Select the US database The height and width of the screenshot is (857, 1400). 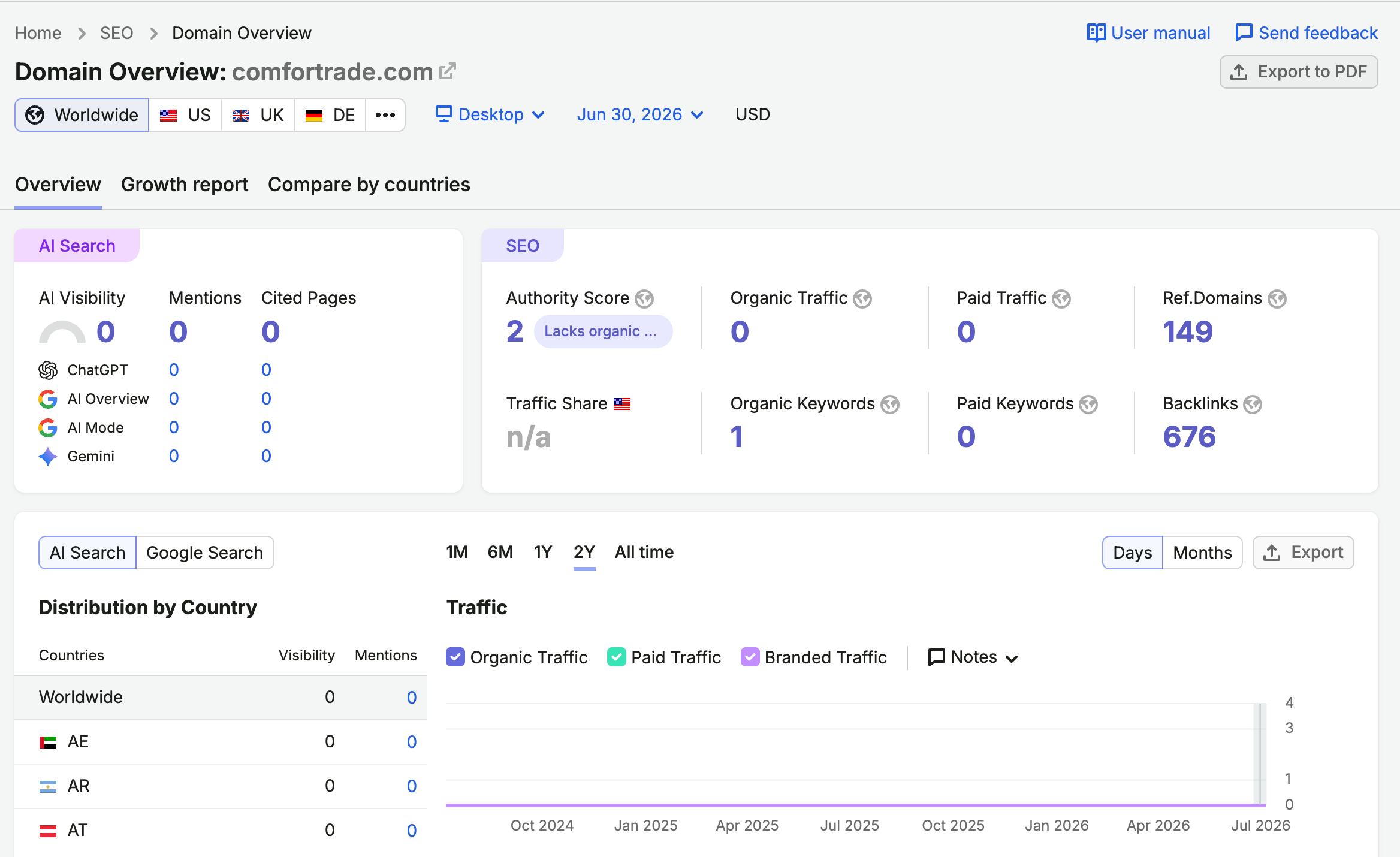tap(185, 115)
